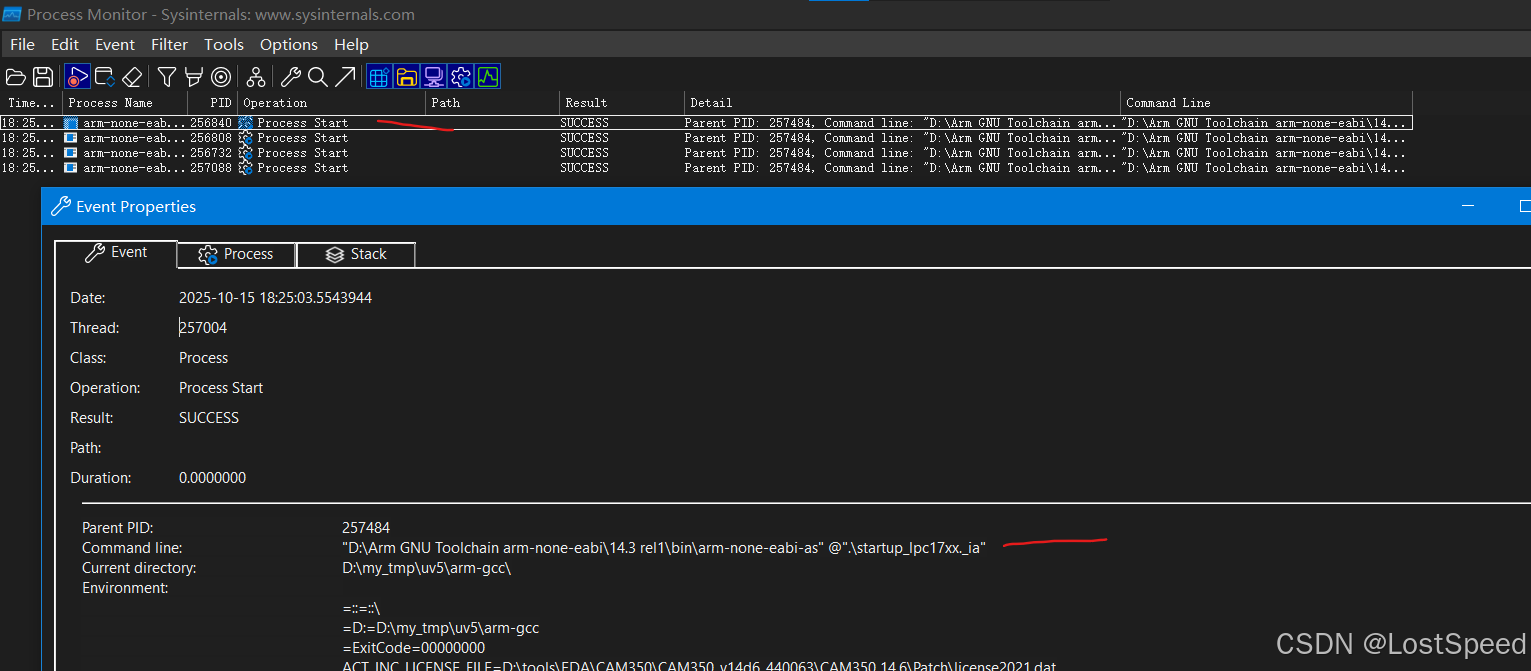This screenshot has height=671, width=1531.
Task: Click the Command line value with arm-none-eabi-as
Action: point(664,548)
